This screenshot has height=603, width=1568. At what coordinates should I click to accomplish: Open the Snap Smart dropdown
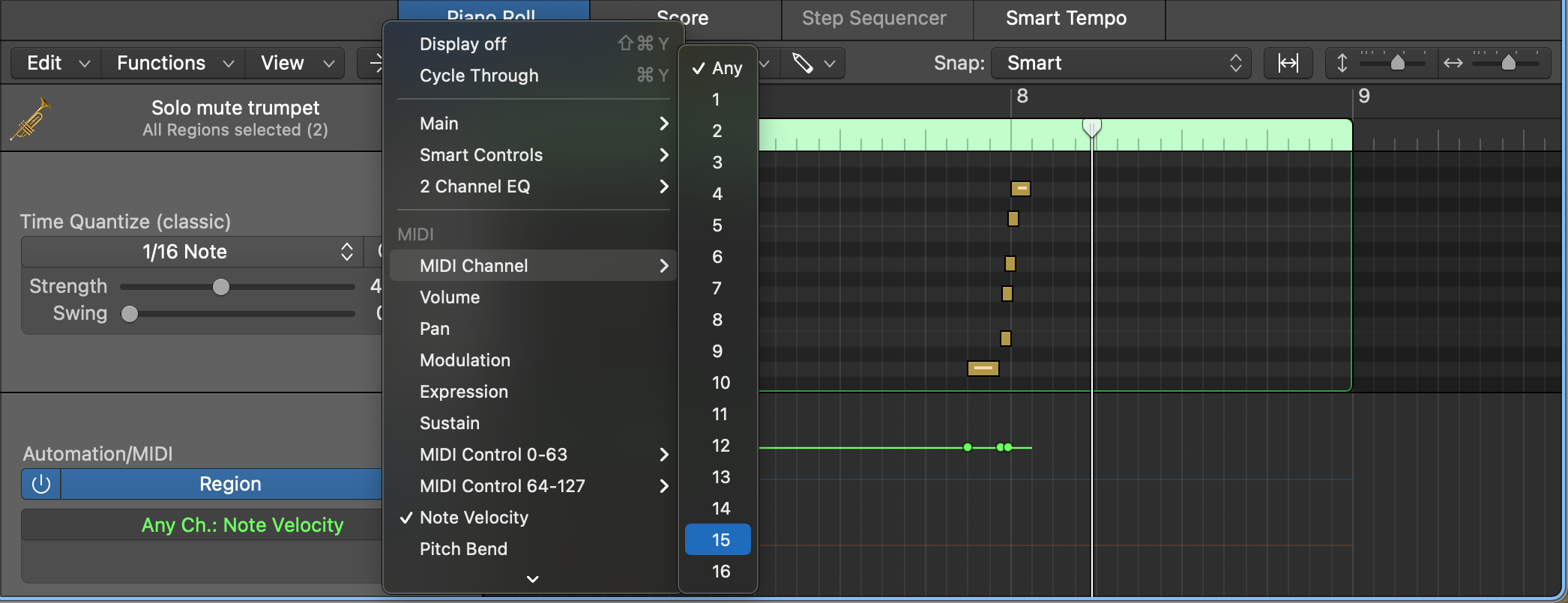click(1121, 64)
